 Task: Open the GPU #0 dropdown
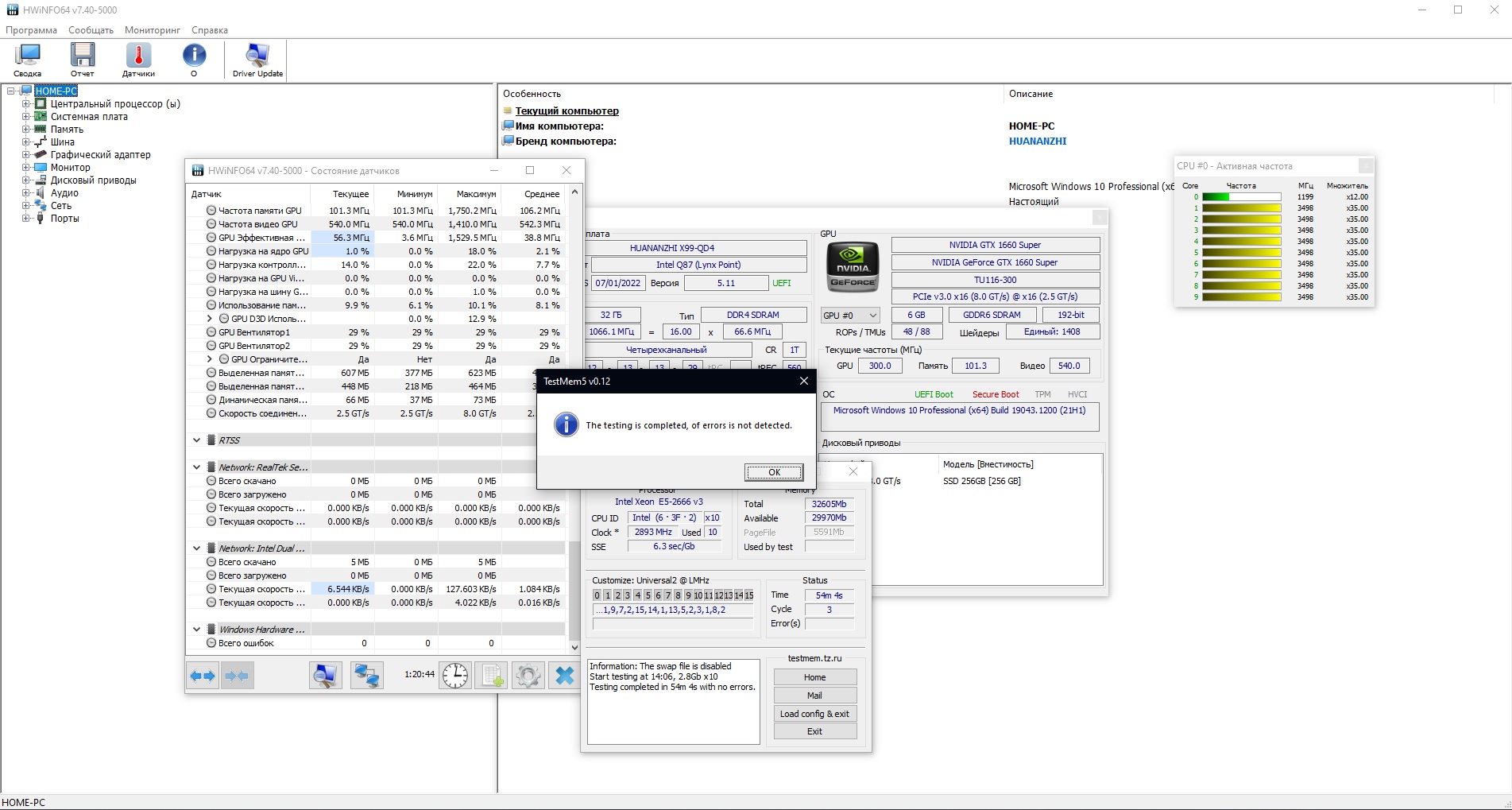coord(849,316)
